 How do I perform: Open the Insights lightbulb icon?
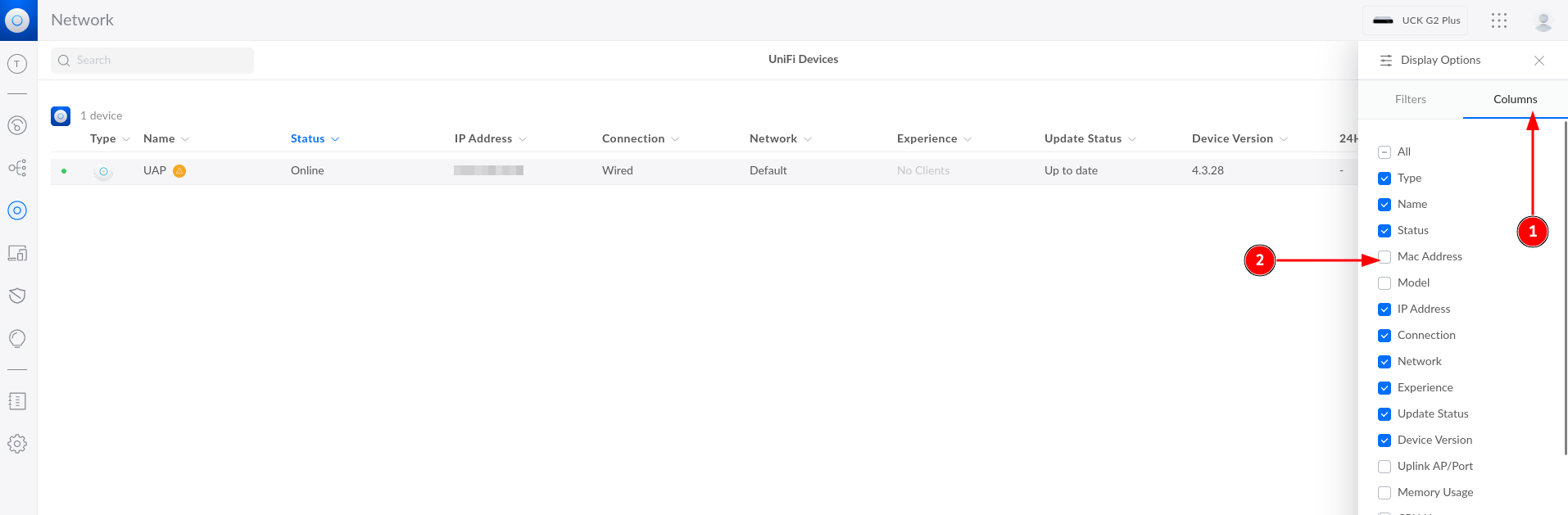pos(17,338)
